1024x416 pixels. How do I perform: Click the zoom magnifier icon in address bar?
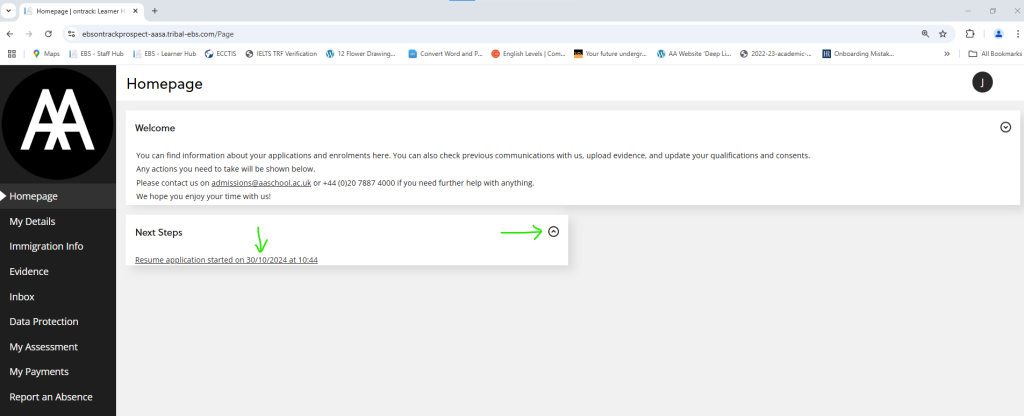(925, 34)
